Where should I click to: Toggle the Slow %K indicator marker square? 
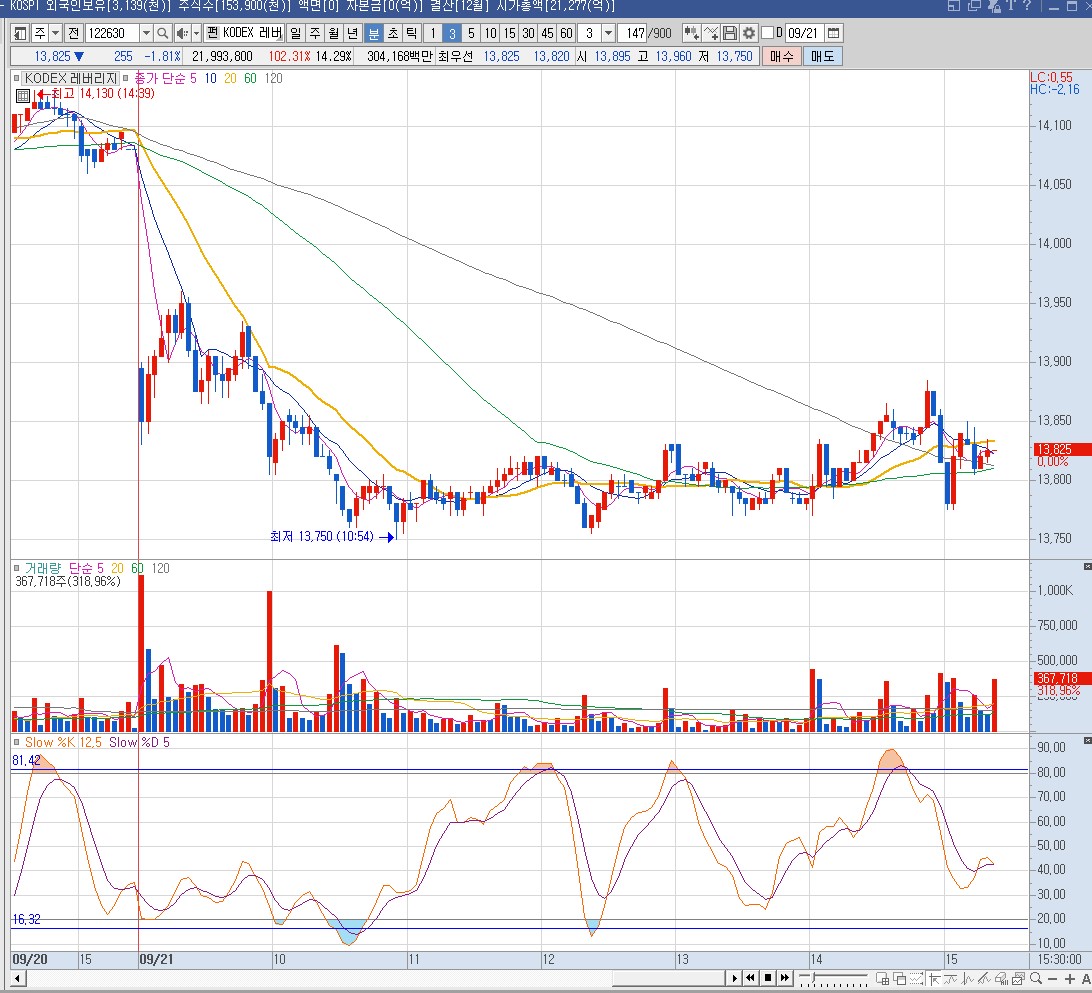[x=17, y=742]
